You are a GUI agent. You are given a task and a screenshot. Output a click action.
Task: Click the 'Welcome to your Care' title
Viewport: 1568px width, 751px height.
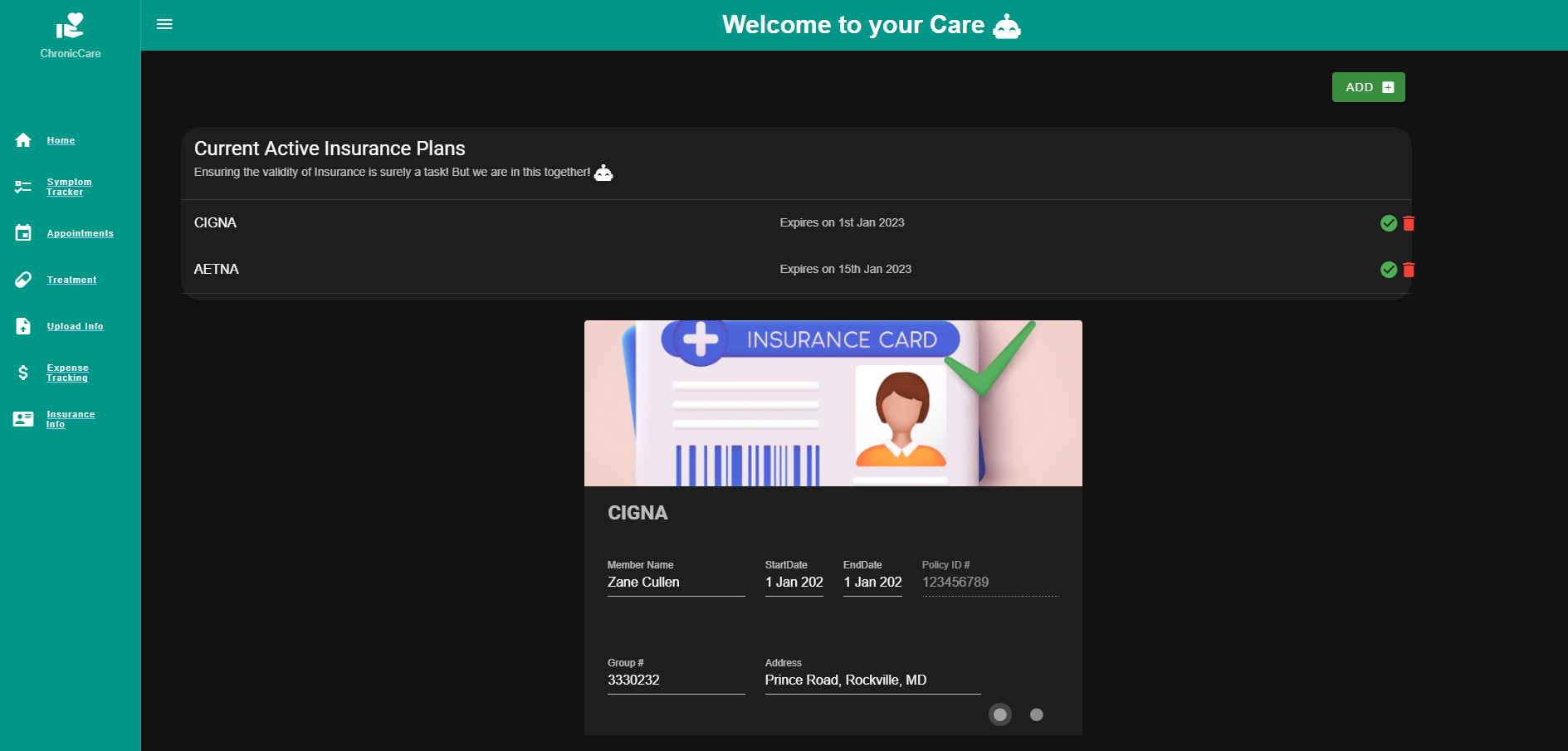[x=853, y=25]
